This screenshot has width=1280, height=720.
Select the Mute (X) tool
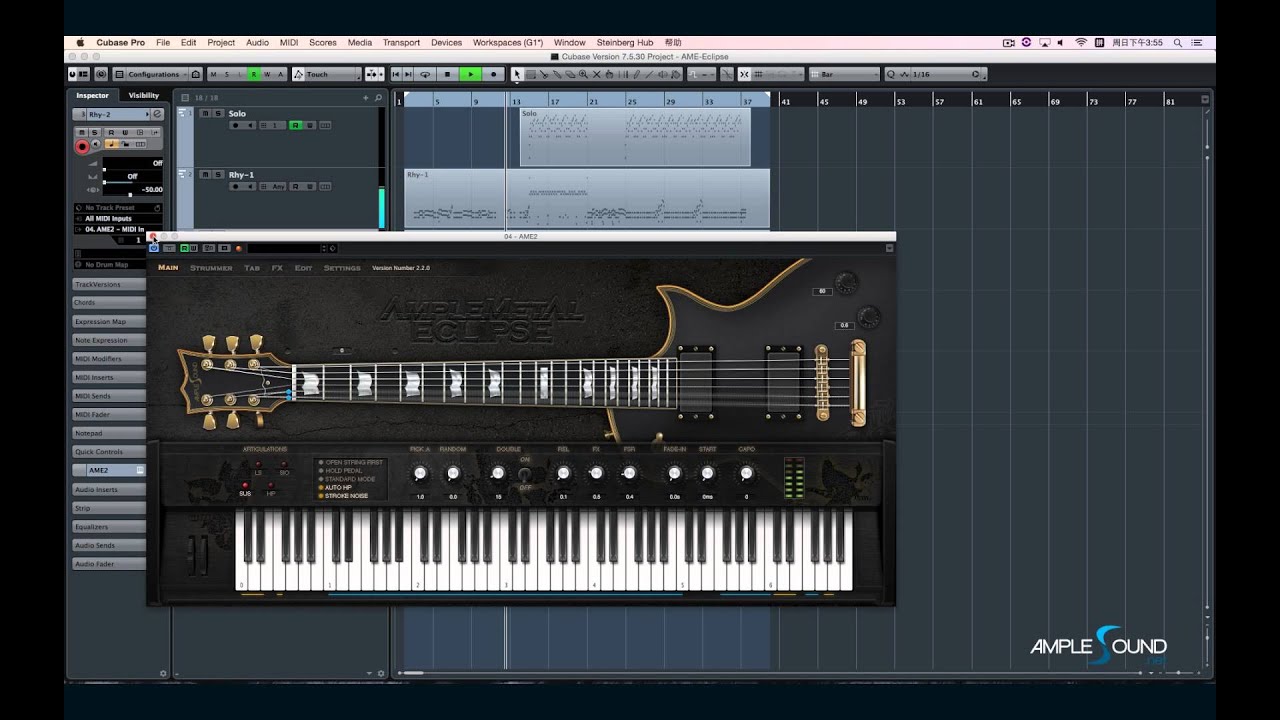(x=597, y=74)
